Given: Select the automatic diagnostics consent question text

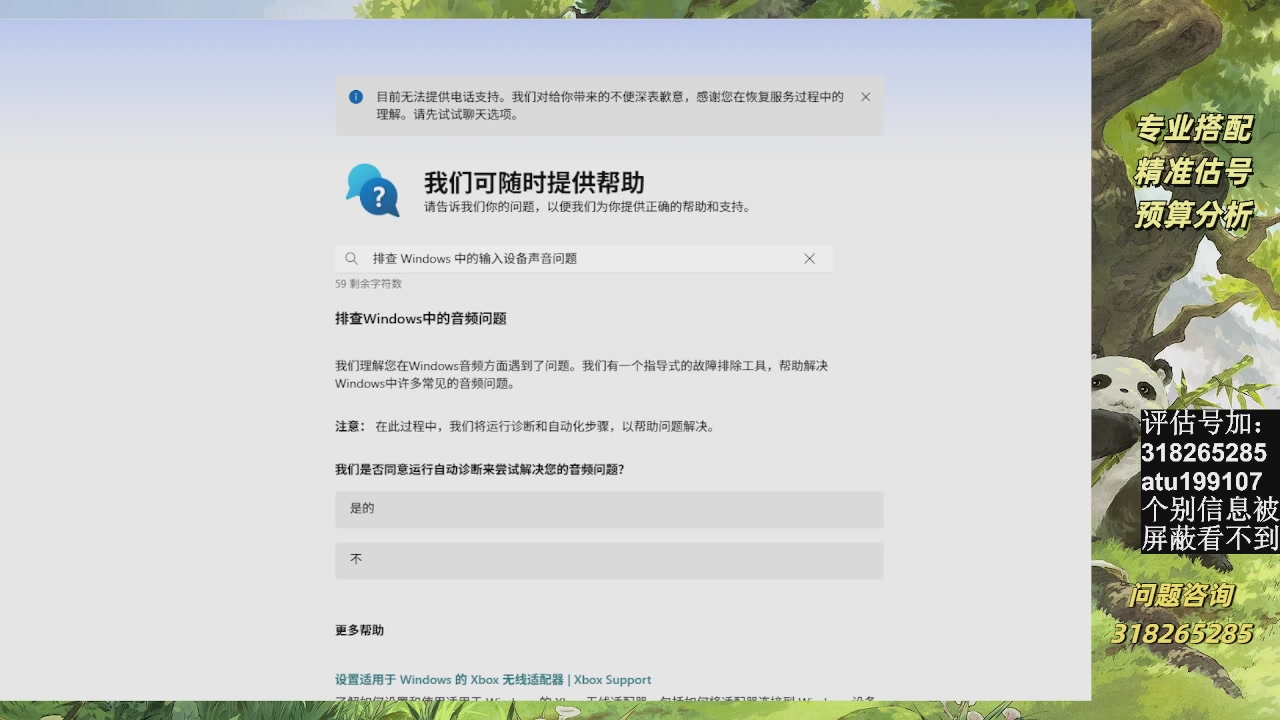Looking at the screenshot, I should tap(479, 469).
